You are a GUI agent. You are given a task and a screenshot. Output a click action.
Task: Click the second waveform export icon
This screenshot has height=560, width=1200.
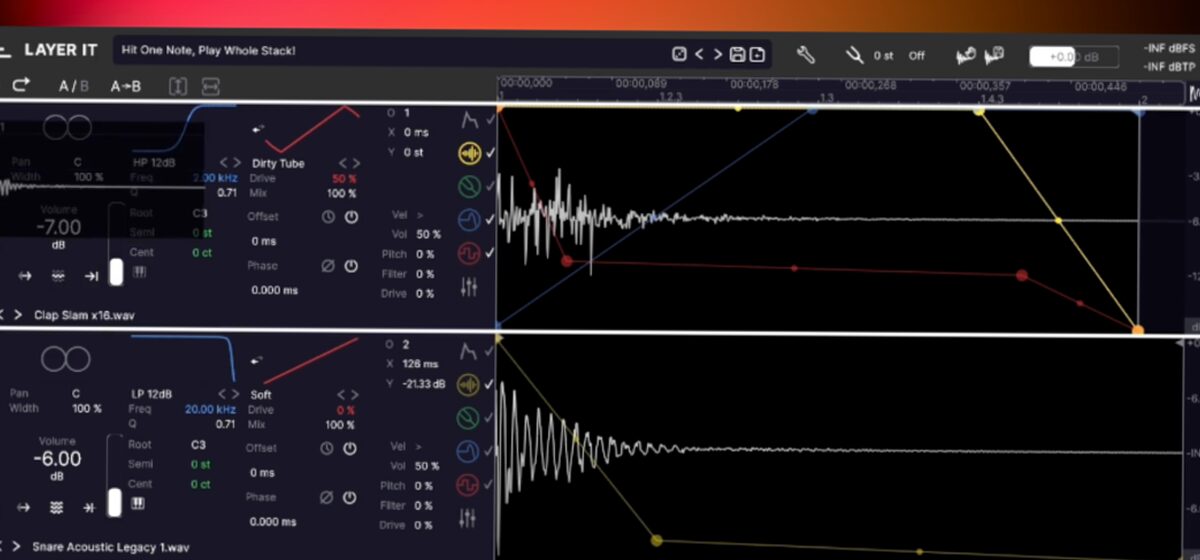tap(994, 55)
